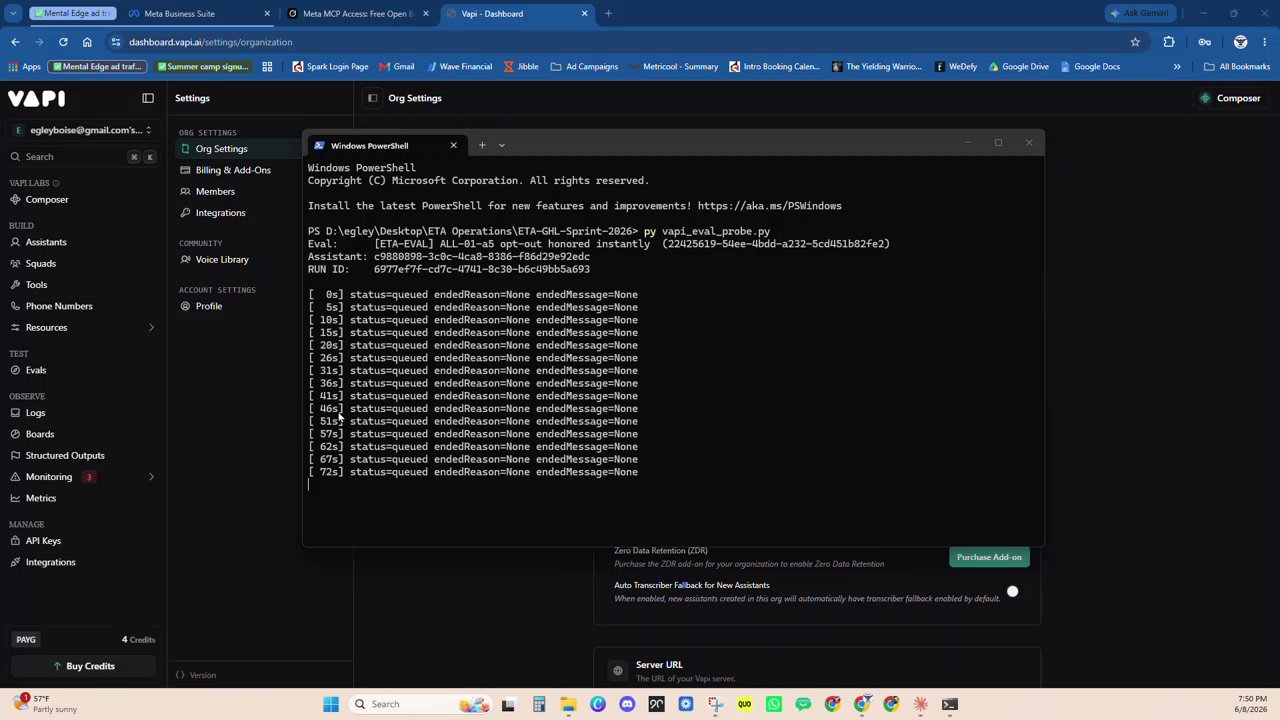Image resolution: width=1280 pixels, height=720 pixels.
Task: Open Calculator from Windows taskbar
Action: (x=538, y=704)
